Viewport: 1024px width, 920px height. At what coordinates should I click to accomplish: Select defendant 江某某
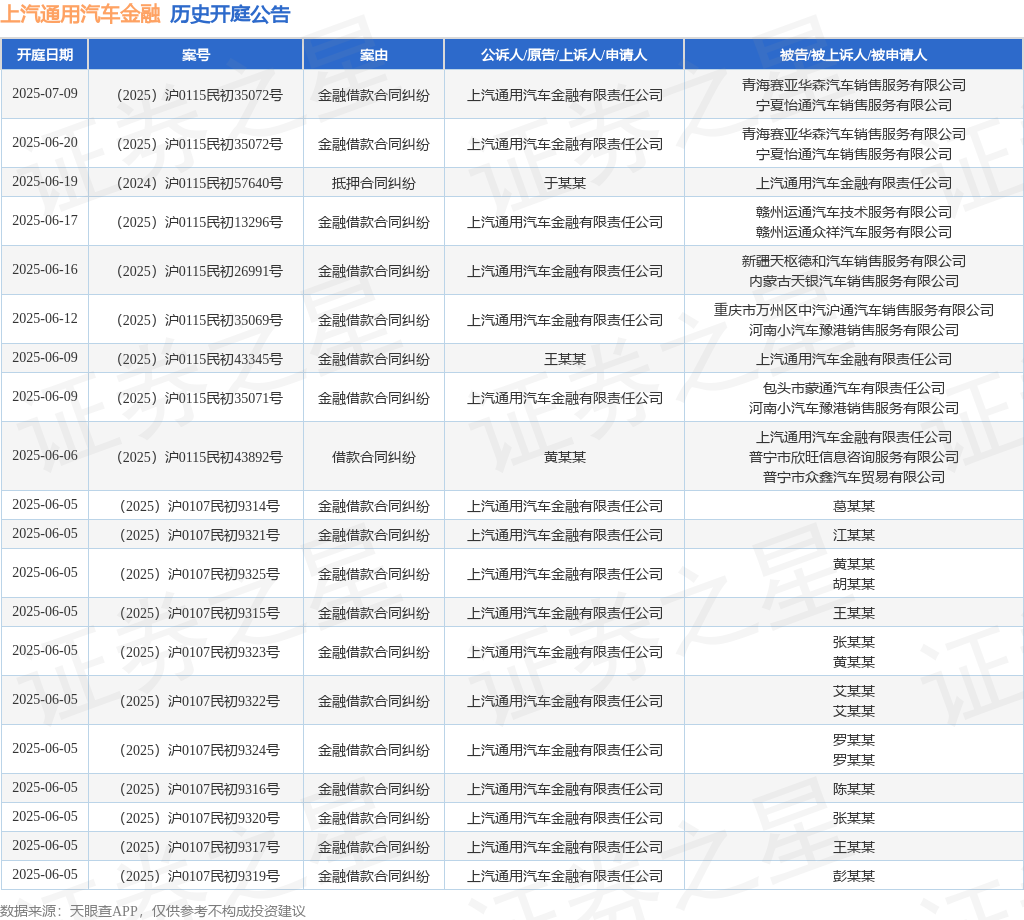click(x=854, y=535)
